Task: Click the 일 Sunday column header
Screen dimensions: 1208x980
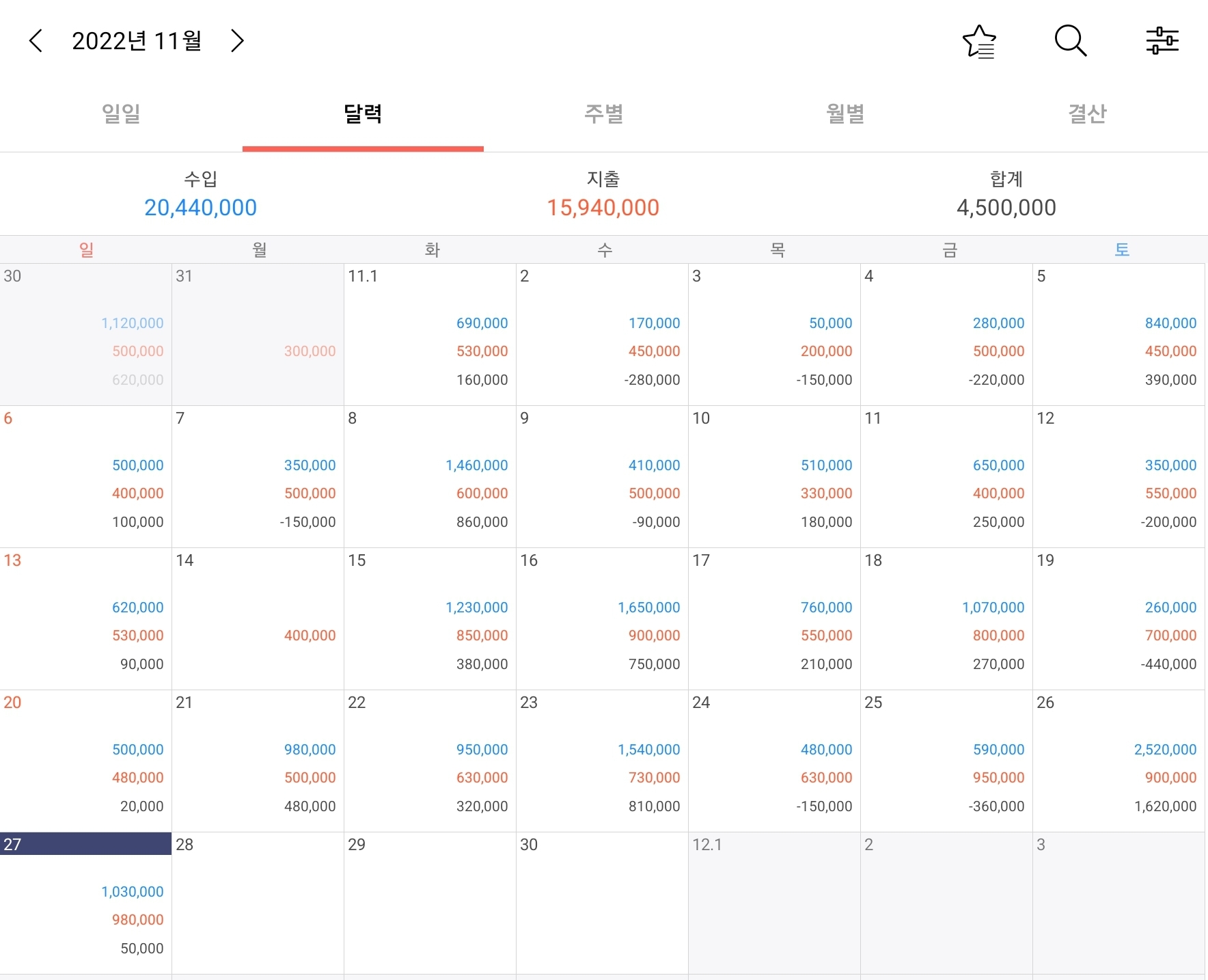Action: 86,250
